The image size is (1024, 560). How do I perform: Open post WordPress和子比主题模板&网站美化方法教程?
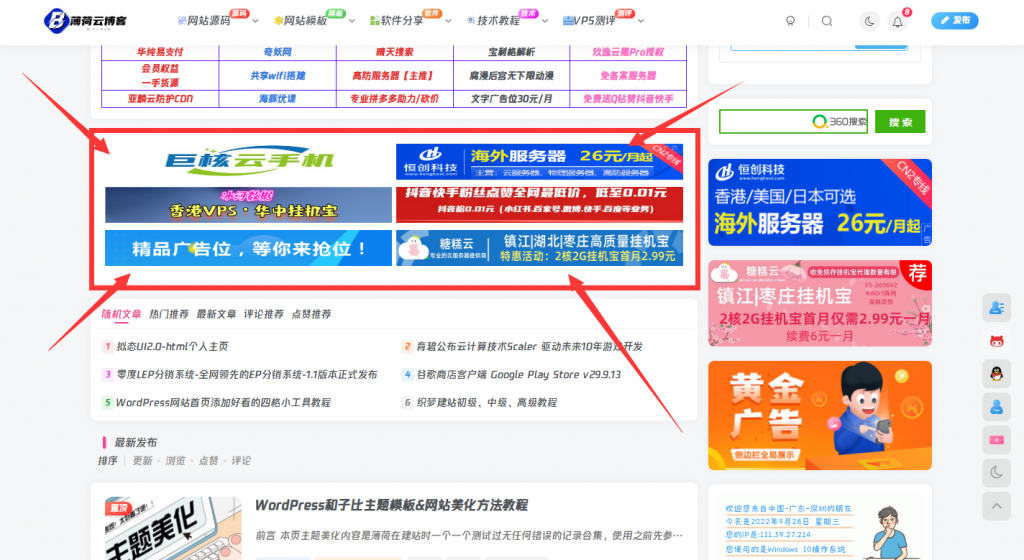click(x=391, y=505)
